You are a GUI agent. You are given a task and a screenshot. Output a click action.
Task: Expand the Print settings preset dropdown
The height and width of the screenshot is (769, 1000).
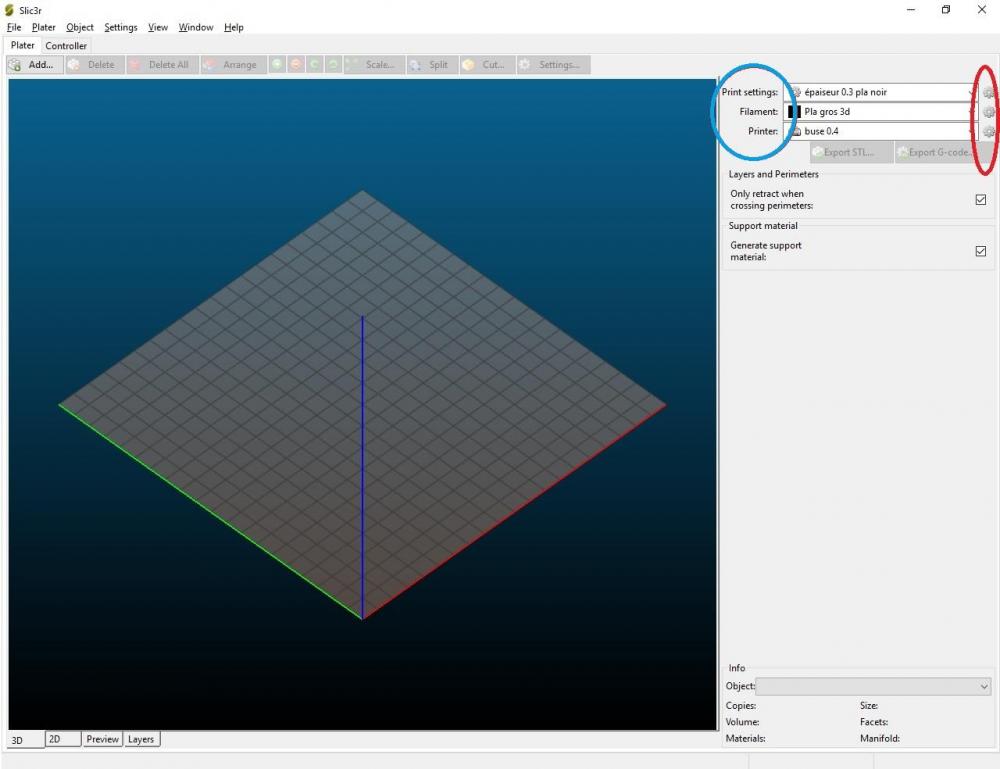tap(881, 92)
